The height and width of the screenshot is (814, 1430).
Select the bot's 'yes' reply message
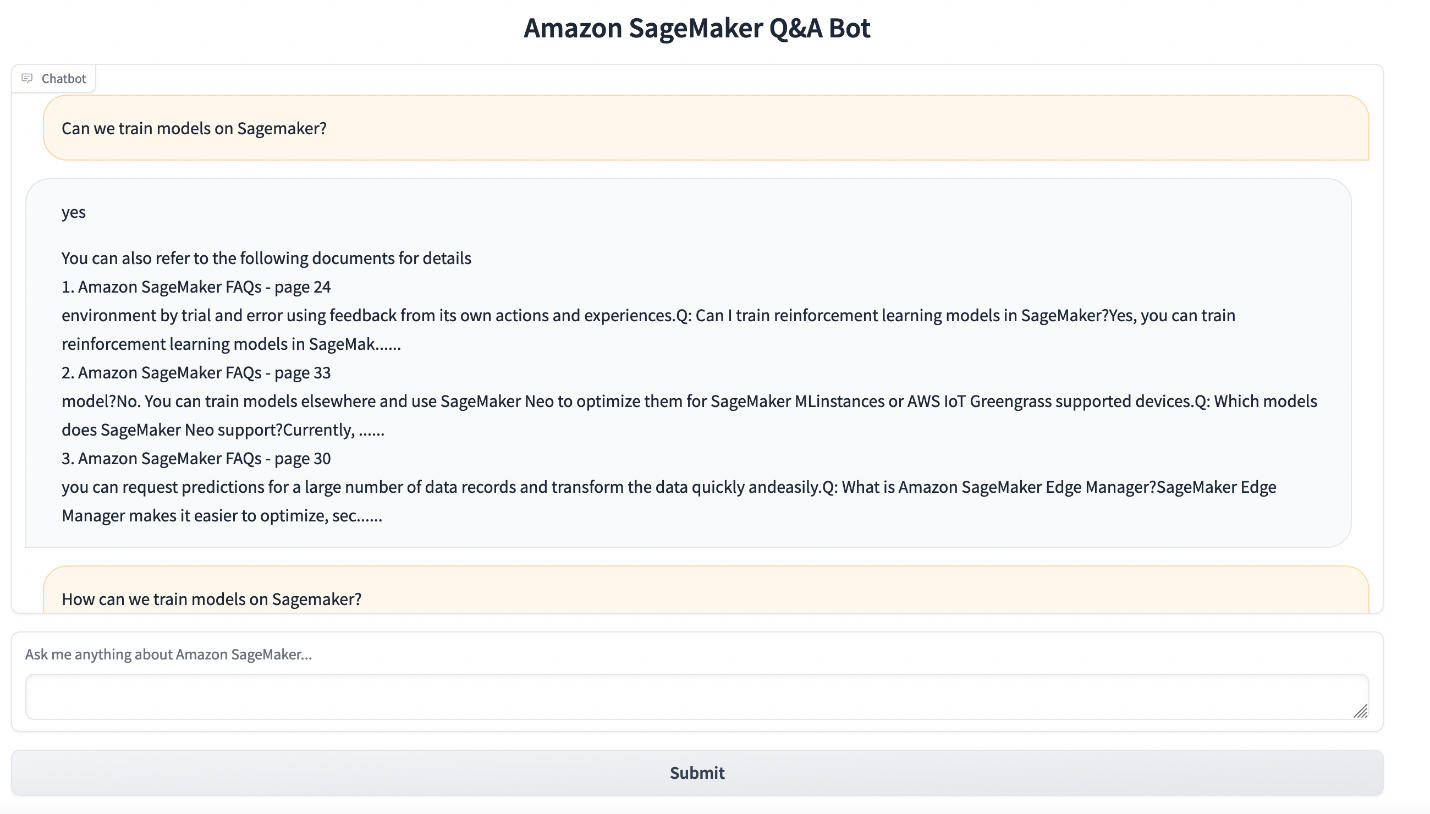pos(72,212)
